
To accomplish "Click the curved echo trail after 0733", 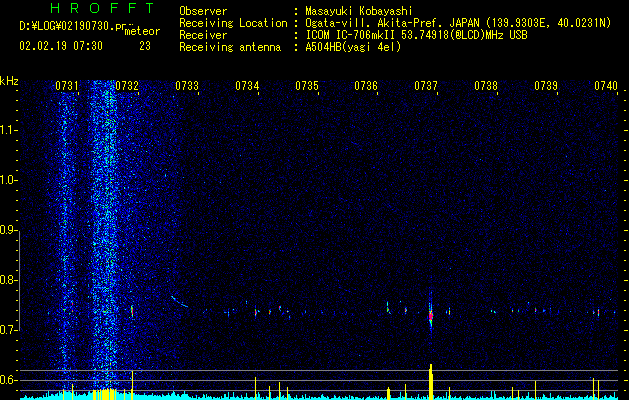I will [x=179, y=301].
